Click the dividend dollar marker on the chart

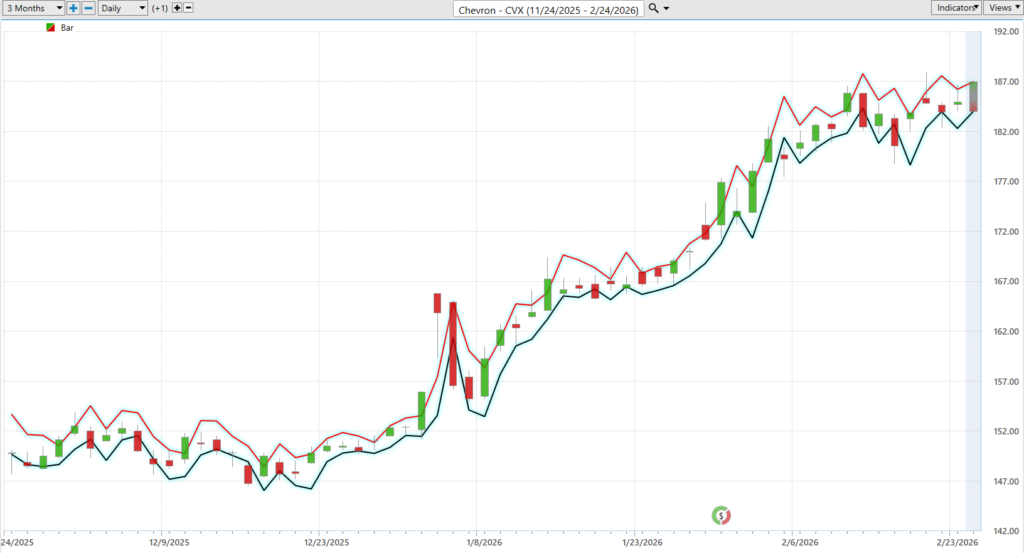pos(720,516)
